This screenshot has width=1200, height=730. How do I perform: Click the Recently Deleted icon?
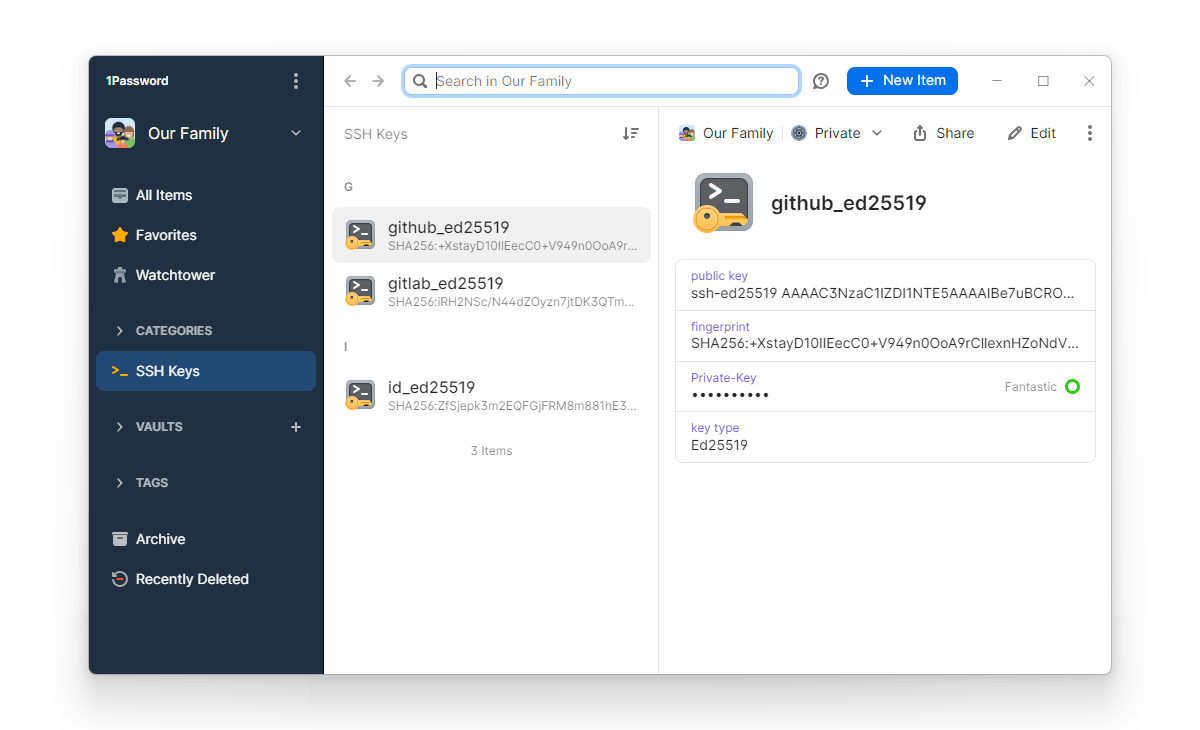(x=120, y=579)
